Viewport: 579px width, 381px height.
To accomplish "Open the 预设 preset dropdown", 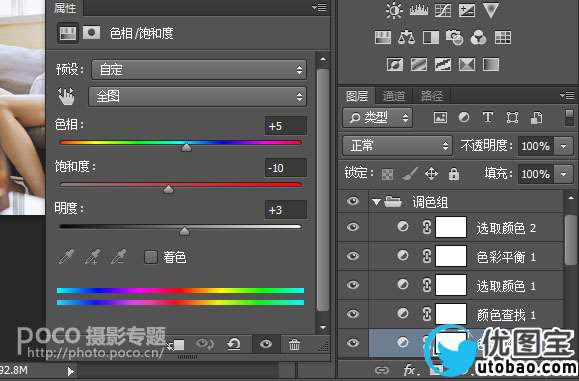I will 199,69.
